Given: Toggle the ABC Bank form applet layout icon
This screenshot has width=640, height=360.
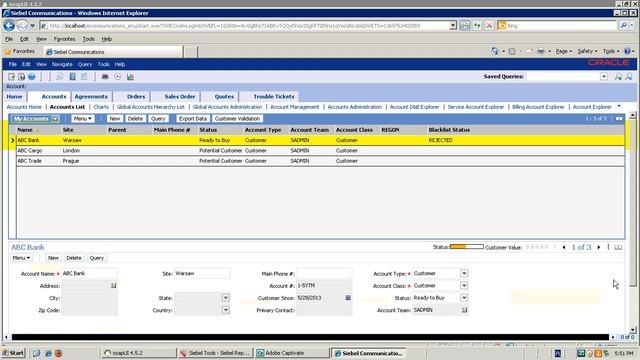Looking at the screenshot, I should coord(618,247).
